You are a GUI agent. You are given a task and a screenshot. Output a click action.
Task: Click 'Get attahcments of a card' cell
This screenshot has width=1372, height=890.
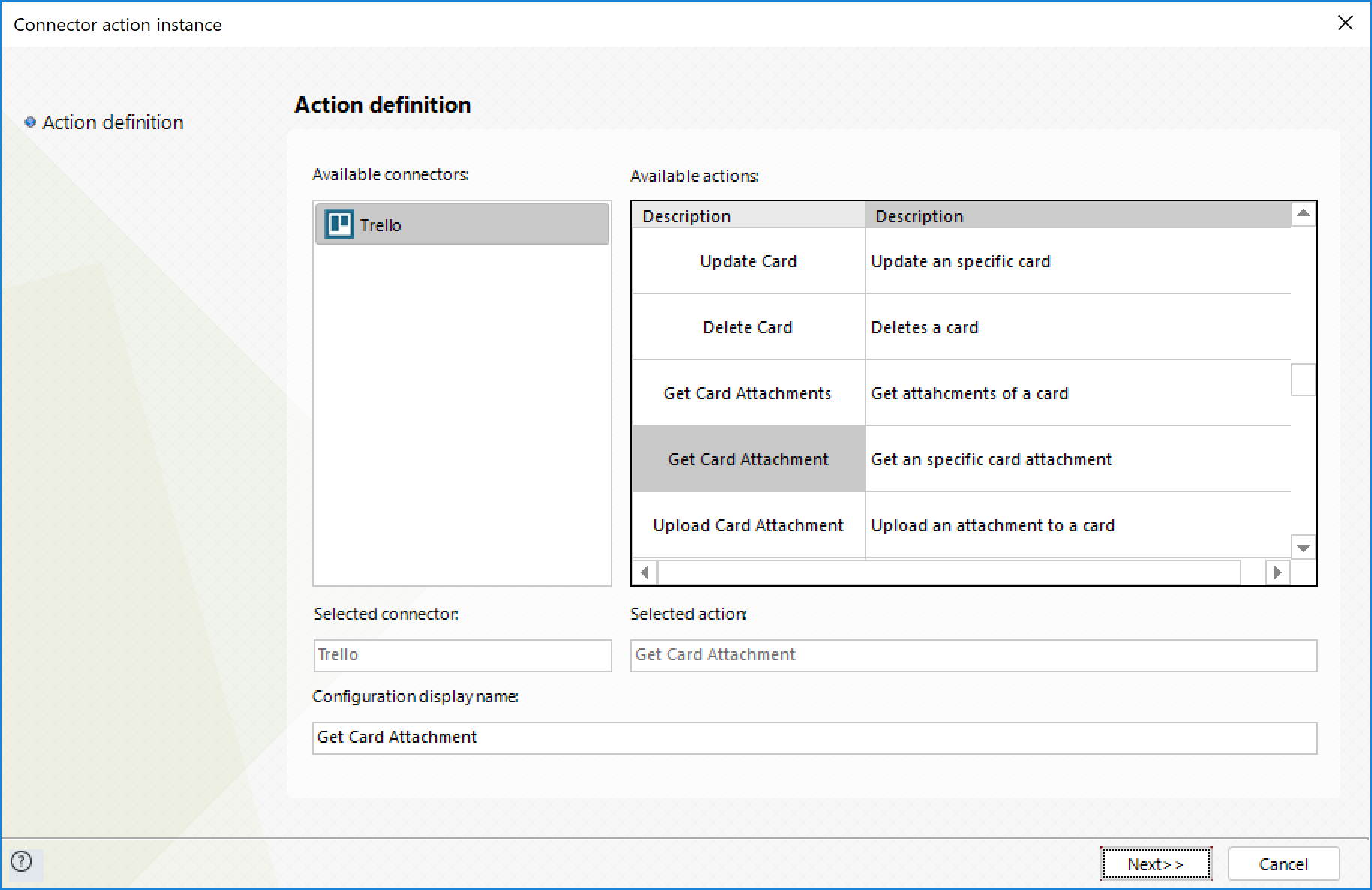1078,393
